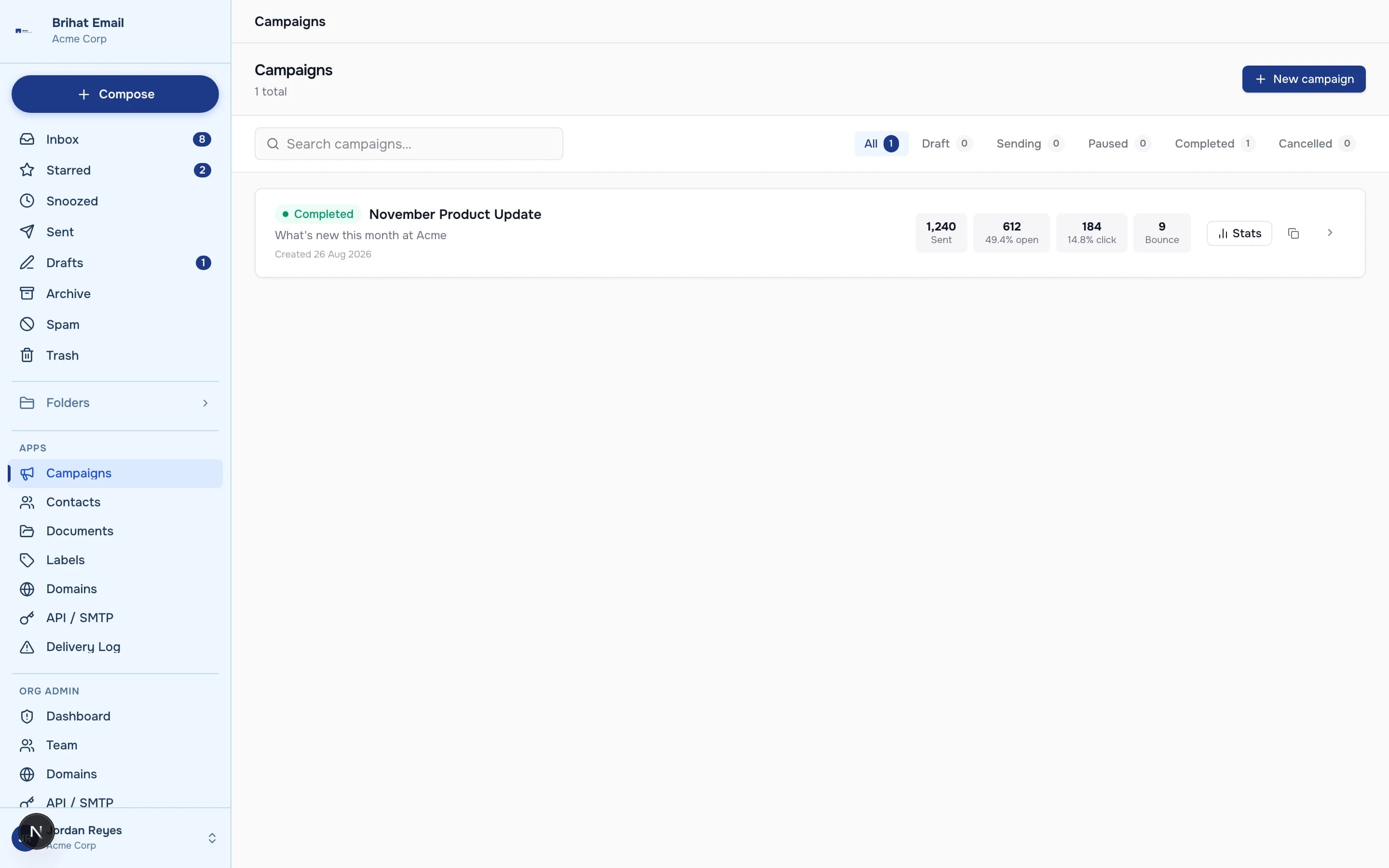Click the Compose button
The image size is (1389, 868).
click(x=115, y=94)
